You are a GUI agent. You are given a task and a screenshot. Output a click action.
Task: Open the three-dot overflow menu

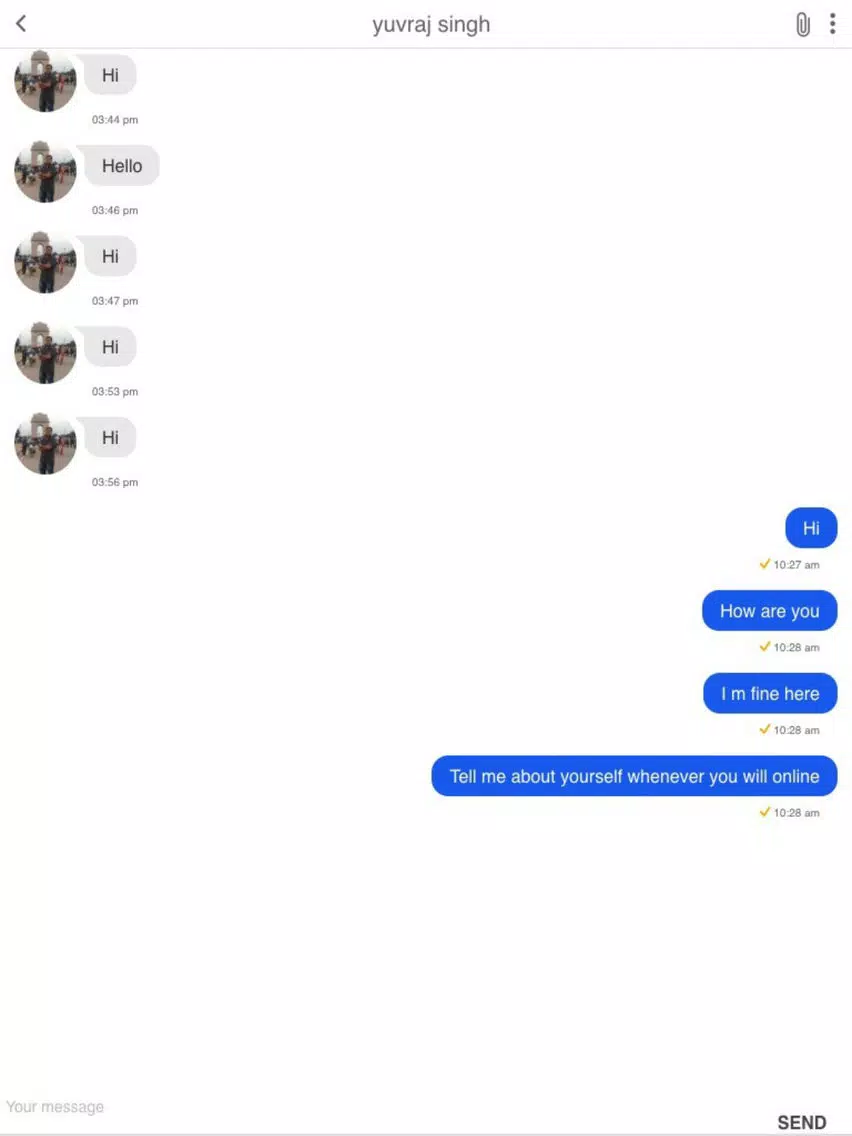tap(832, 24)
